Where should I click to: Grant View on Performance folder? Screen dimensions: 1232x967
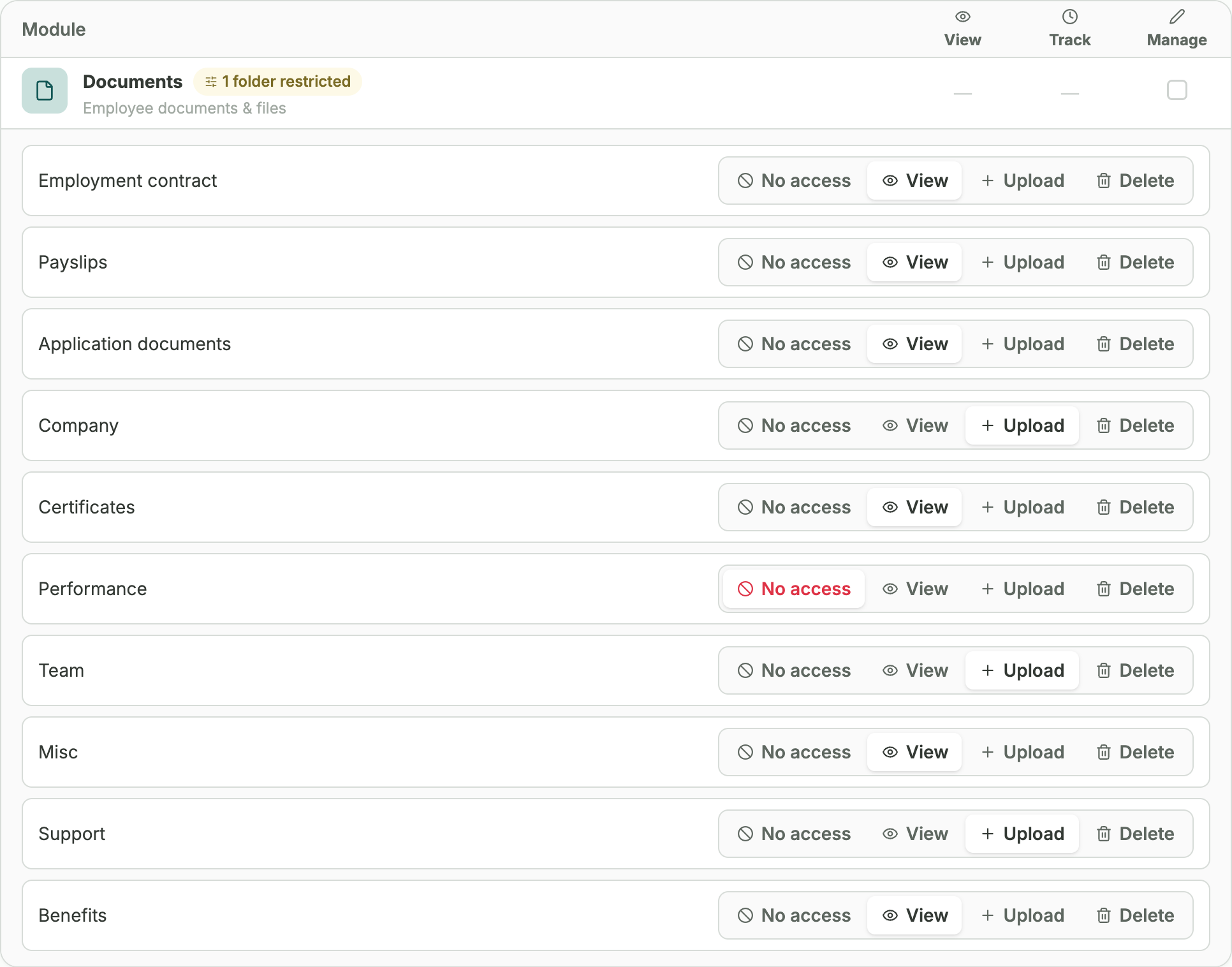click(914, 589)
